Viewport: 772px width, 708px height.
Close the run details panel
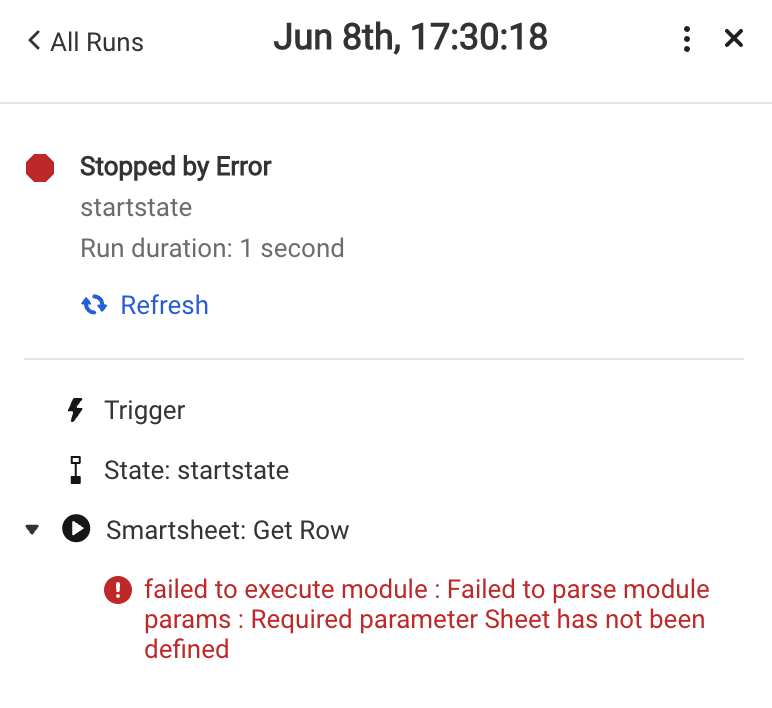click(734, 38)
